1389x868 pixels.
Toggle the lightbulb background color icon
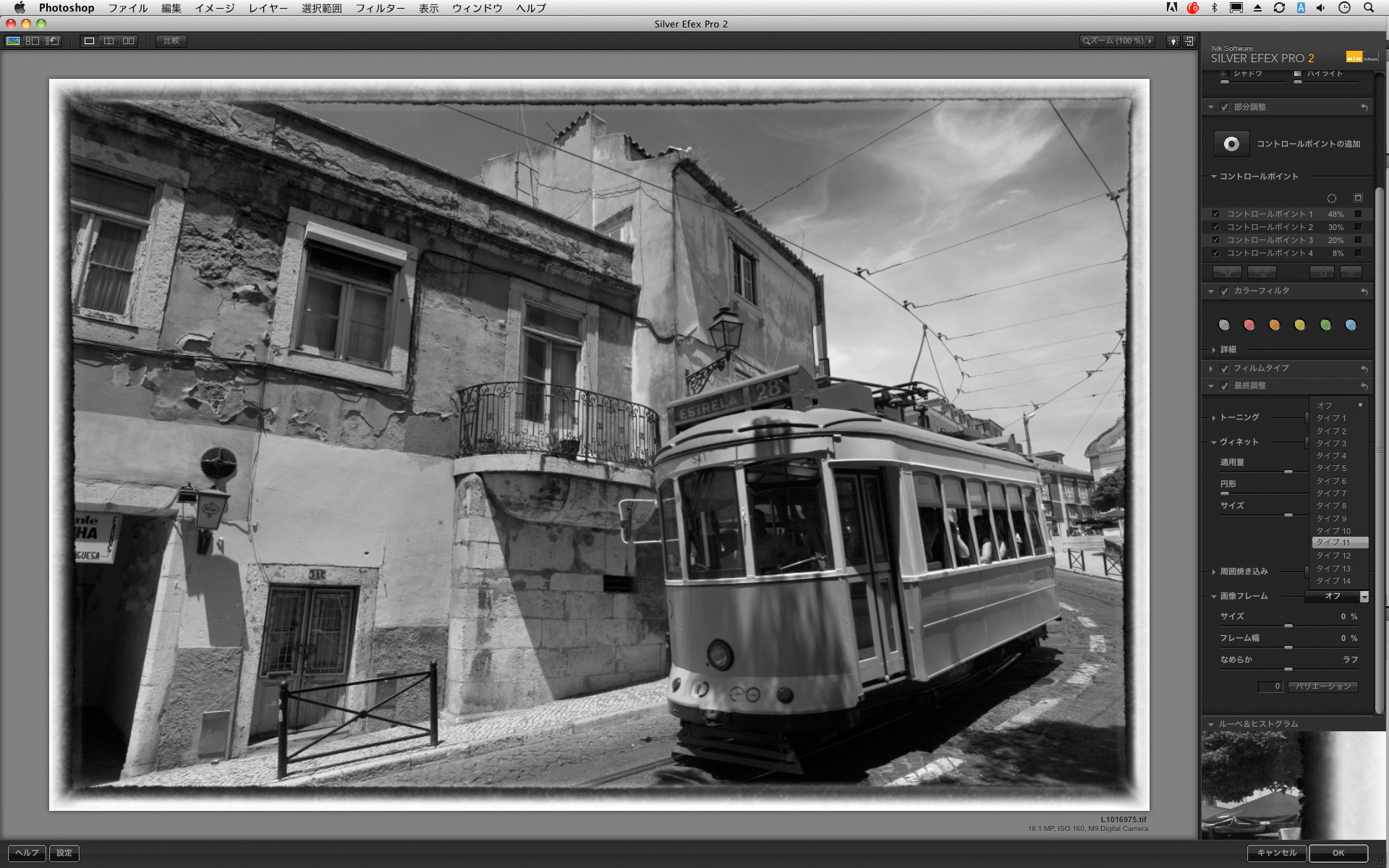1173,41
